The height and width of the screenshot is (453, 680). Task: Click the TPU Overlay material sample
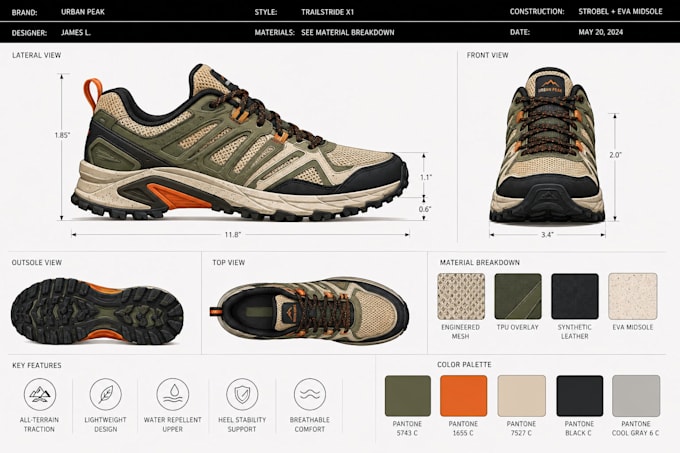click(x=518, y=297)
